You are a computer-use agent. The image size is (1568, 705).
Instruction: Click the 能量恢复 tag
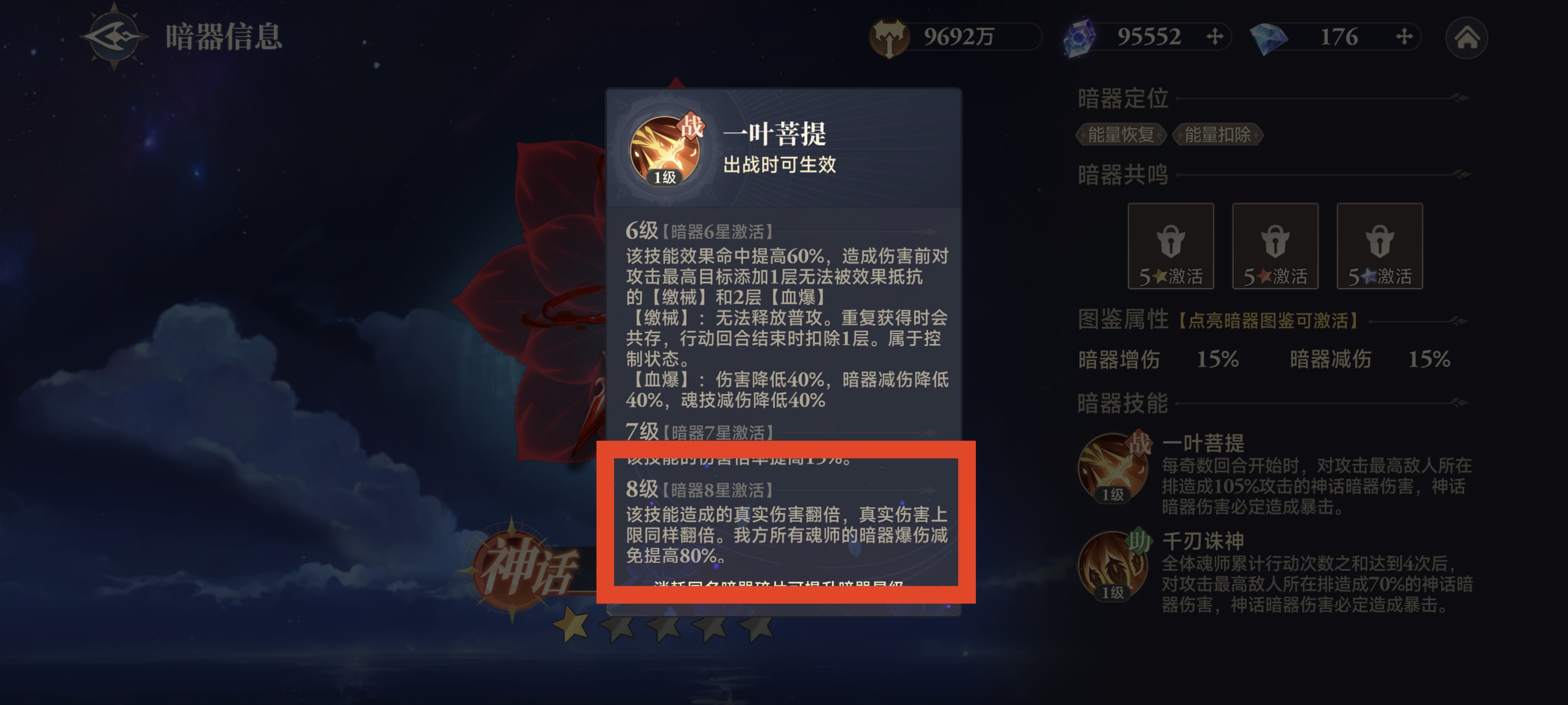pos(1120,135)
